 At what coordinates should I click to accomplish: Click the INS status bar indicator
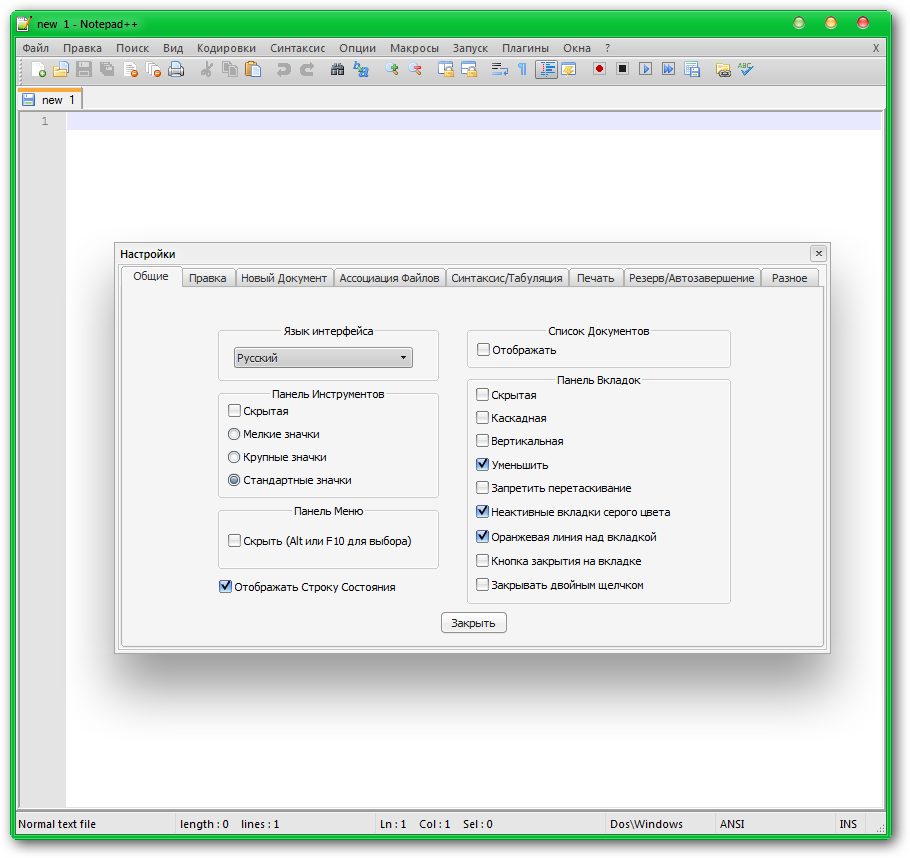coord(848,824)
